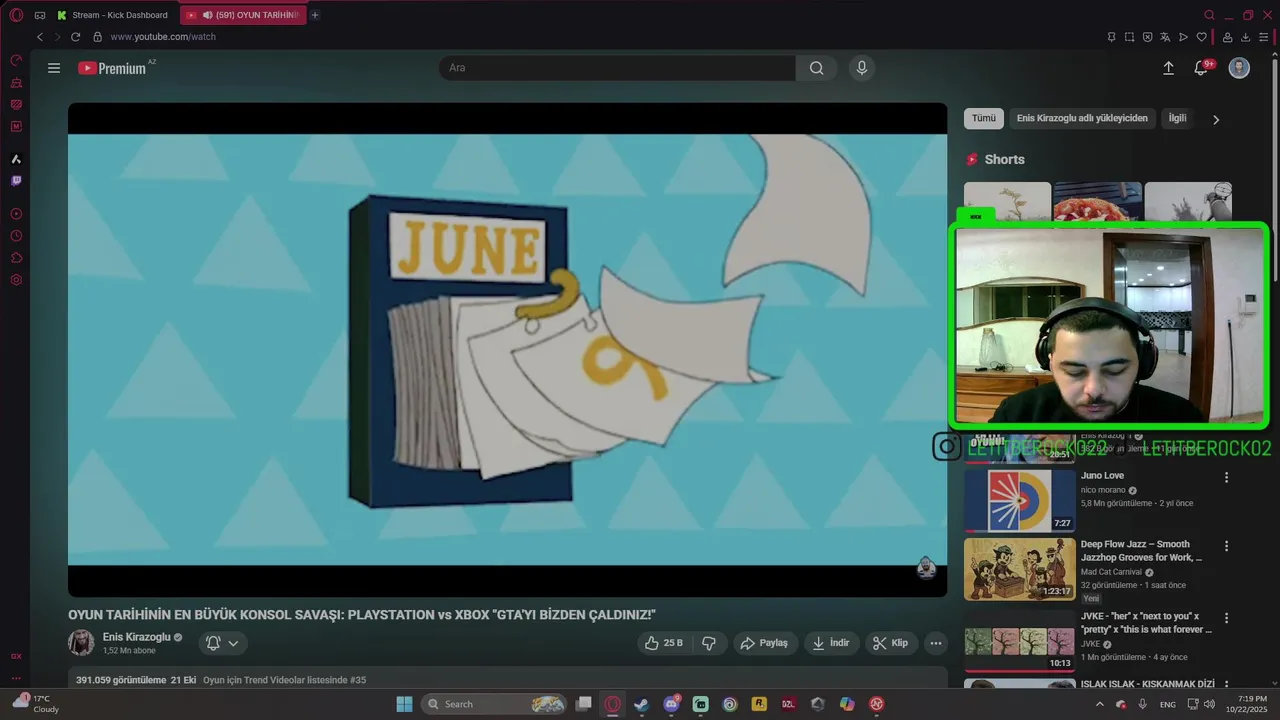
Task: Reload the page with refresh icon
Action: pyautogui.click(x=75, y=37)
